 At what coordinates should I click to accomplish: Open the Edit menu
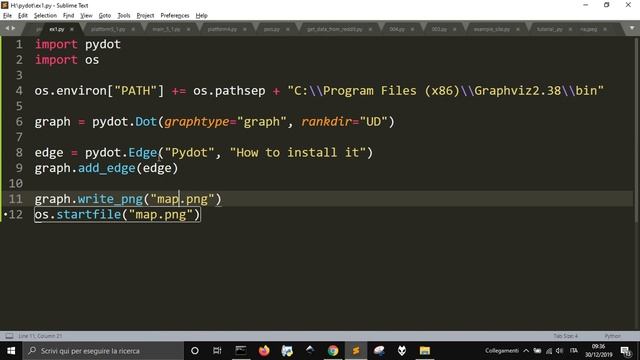point(23,16)
